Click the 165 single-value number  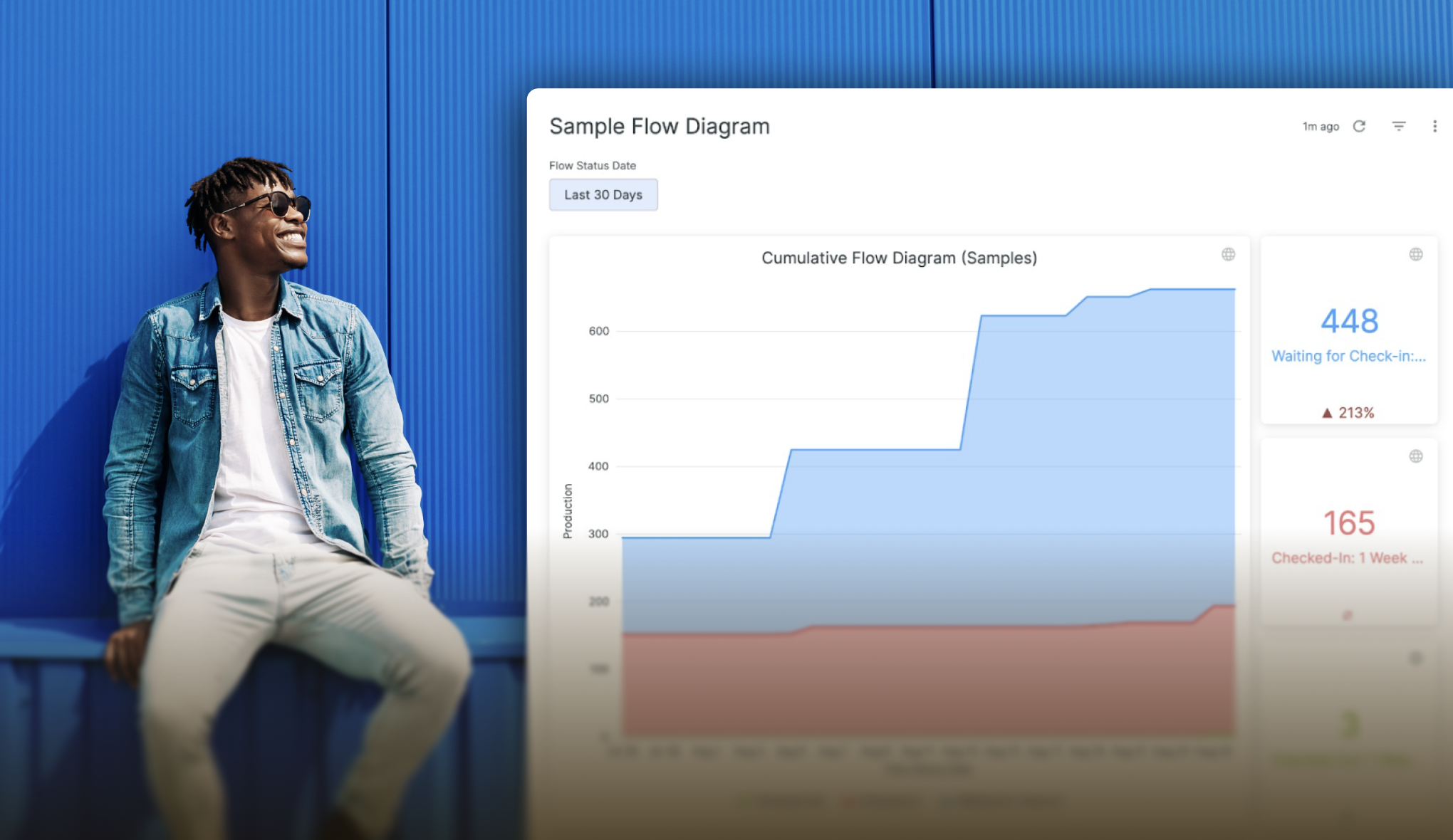click(1349, 523)
